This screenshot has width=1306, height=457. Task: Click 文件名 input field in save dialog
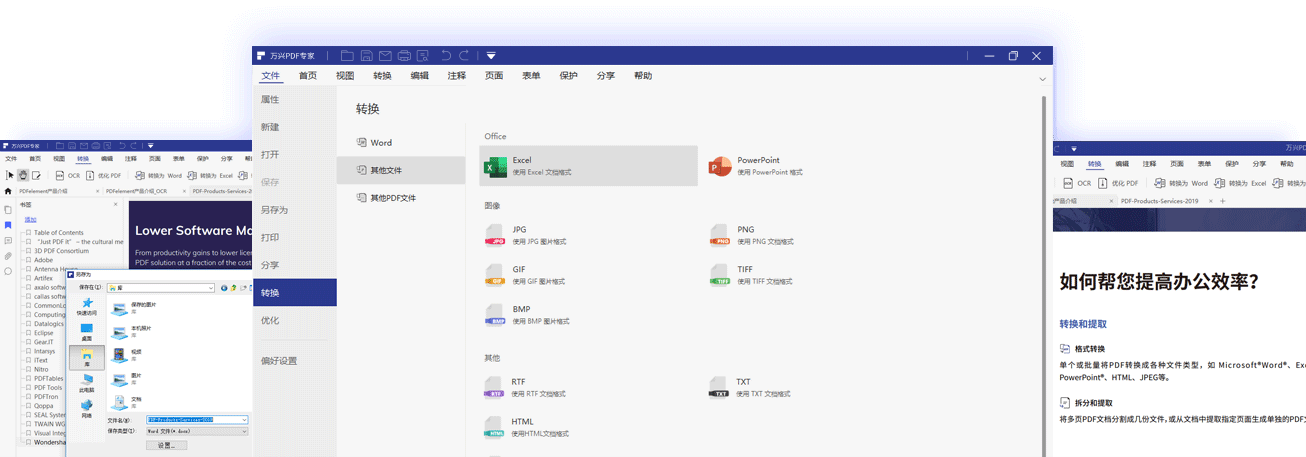click(197, 420)
